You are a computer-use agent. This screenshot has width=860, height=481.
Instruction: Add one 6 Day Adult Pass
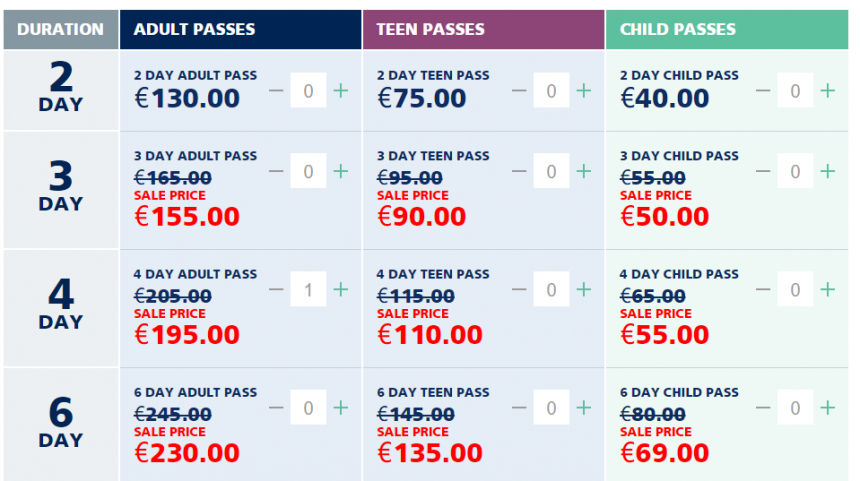tap(341, 408)
